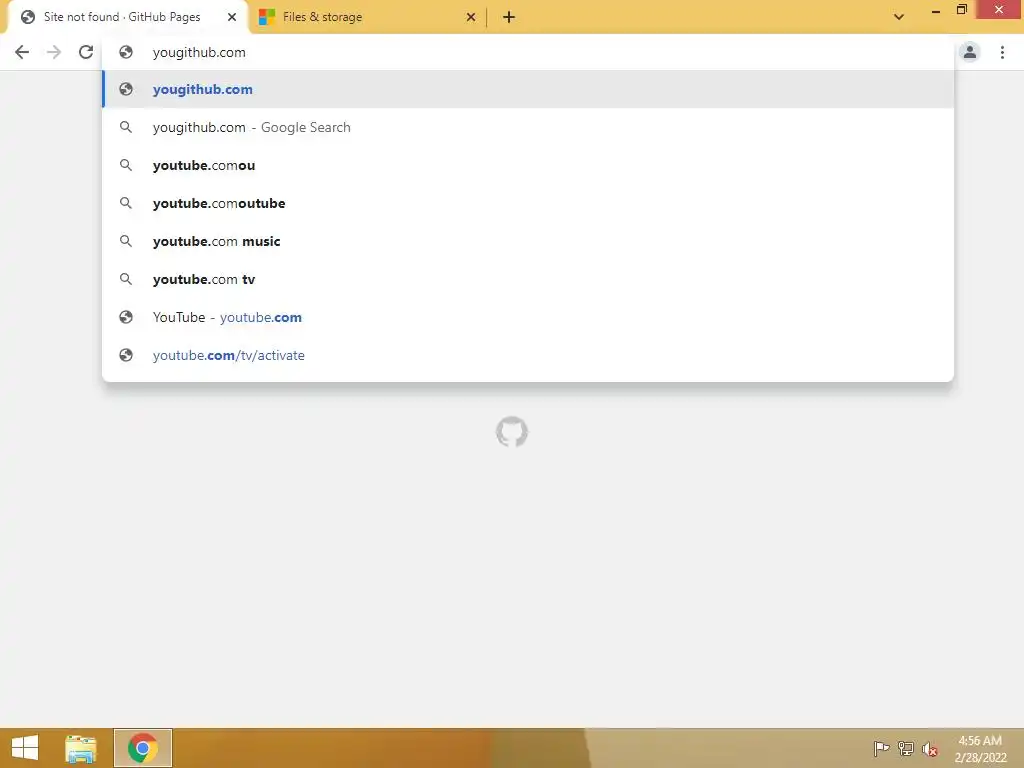
Task: Choose yougithub.com Google Search suggestion
Action: pyautogui.click(x=528, y=127)
